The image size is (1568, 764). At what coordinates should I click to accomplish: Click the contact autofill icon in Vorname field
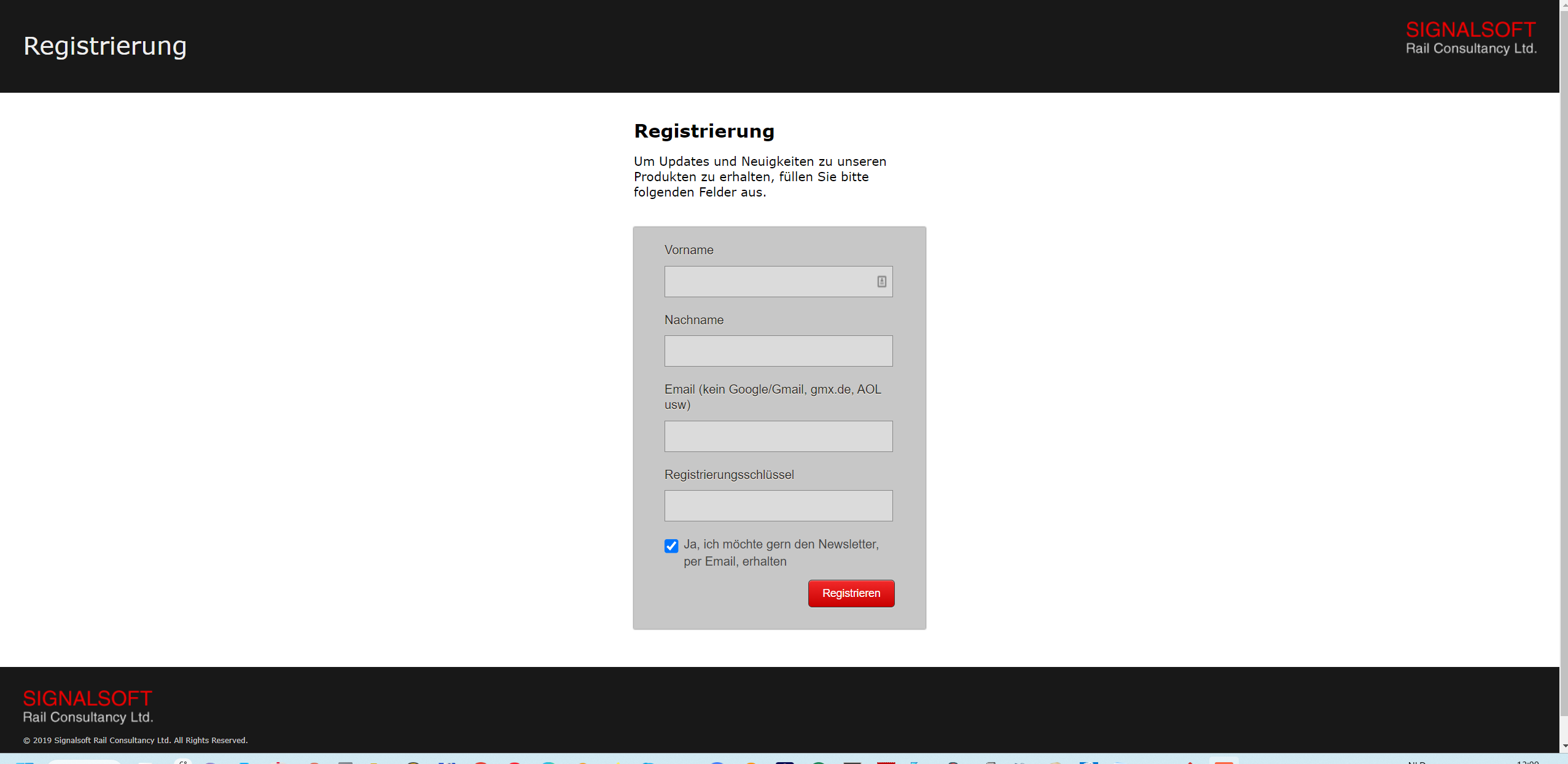pos(881,281)
